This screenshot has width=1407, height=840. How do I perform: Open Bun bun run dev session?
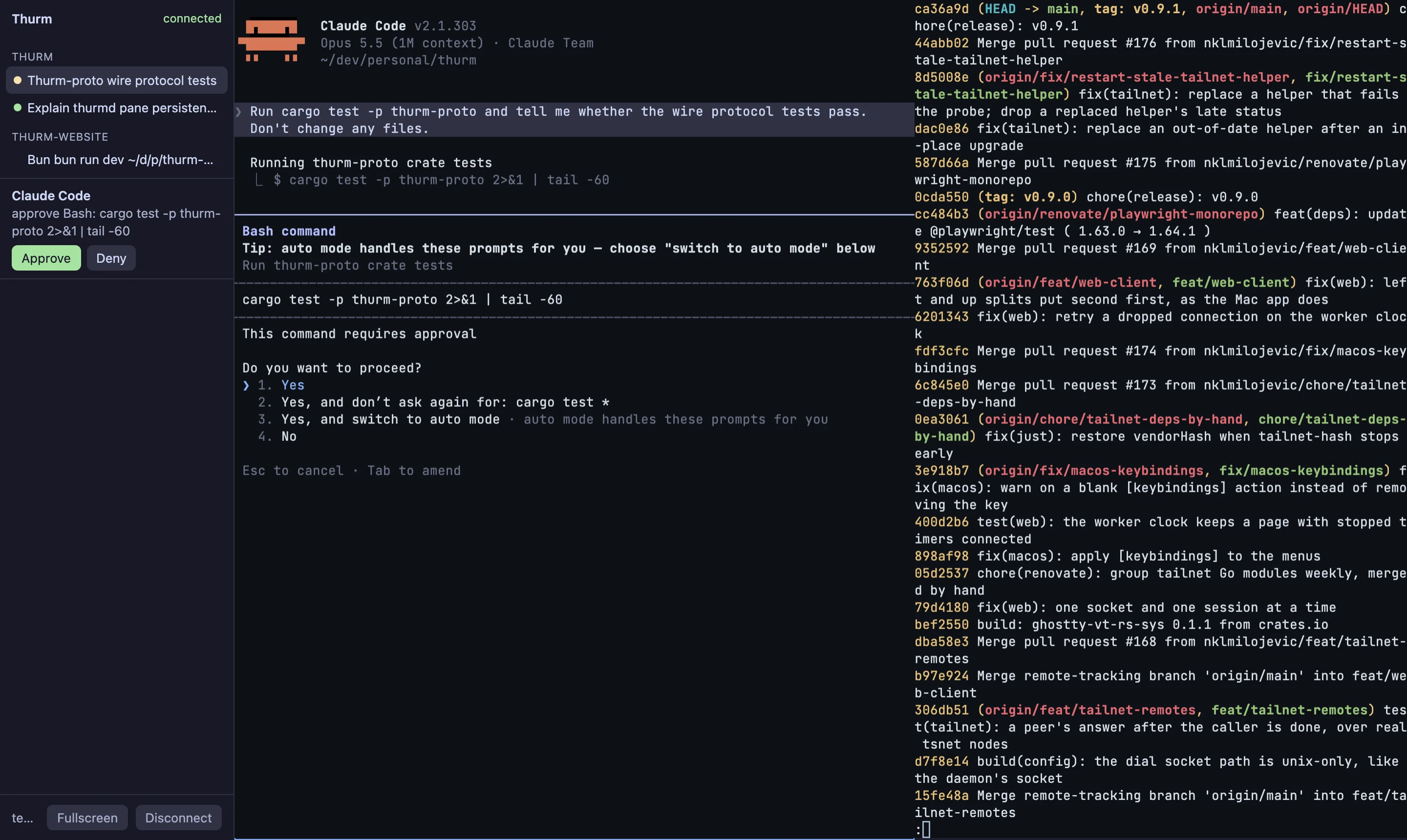(x=117, y=160)
